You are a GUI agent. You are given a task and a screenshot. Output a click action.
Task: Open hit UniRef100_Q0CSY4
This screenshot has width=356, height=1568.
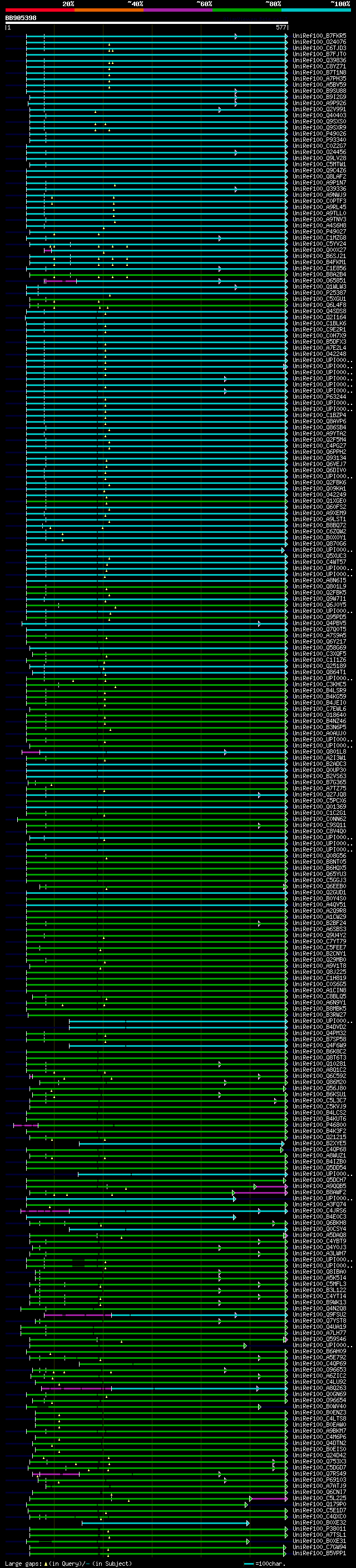pyautogui.click(x=319, y=1229)
